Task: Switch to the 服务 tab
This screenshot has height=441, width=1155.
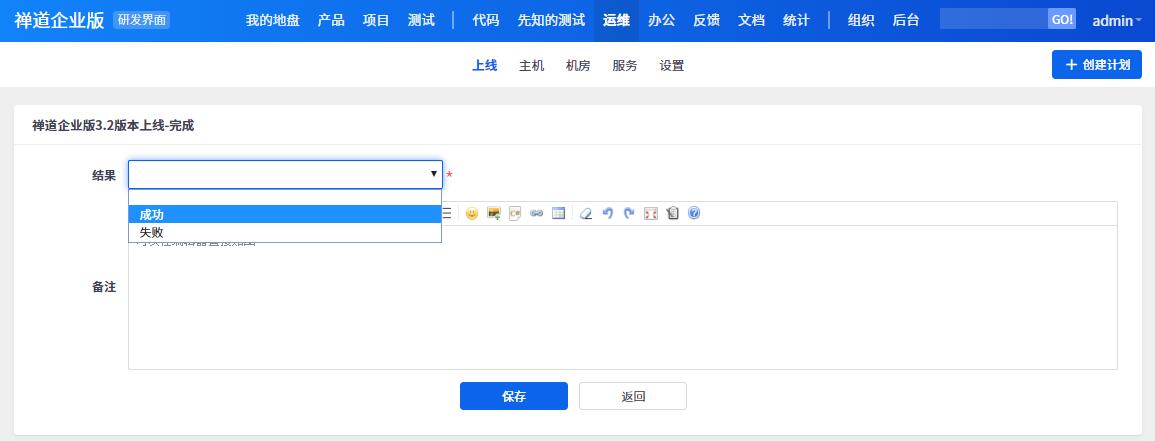Action: click(625, 66)
